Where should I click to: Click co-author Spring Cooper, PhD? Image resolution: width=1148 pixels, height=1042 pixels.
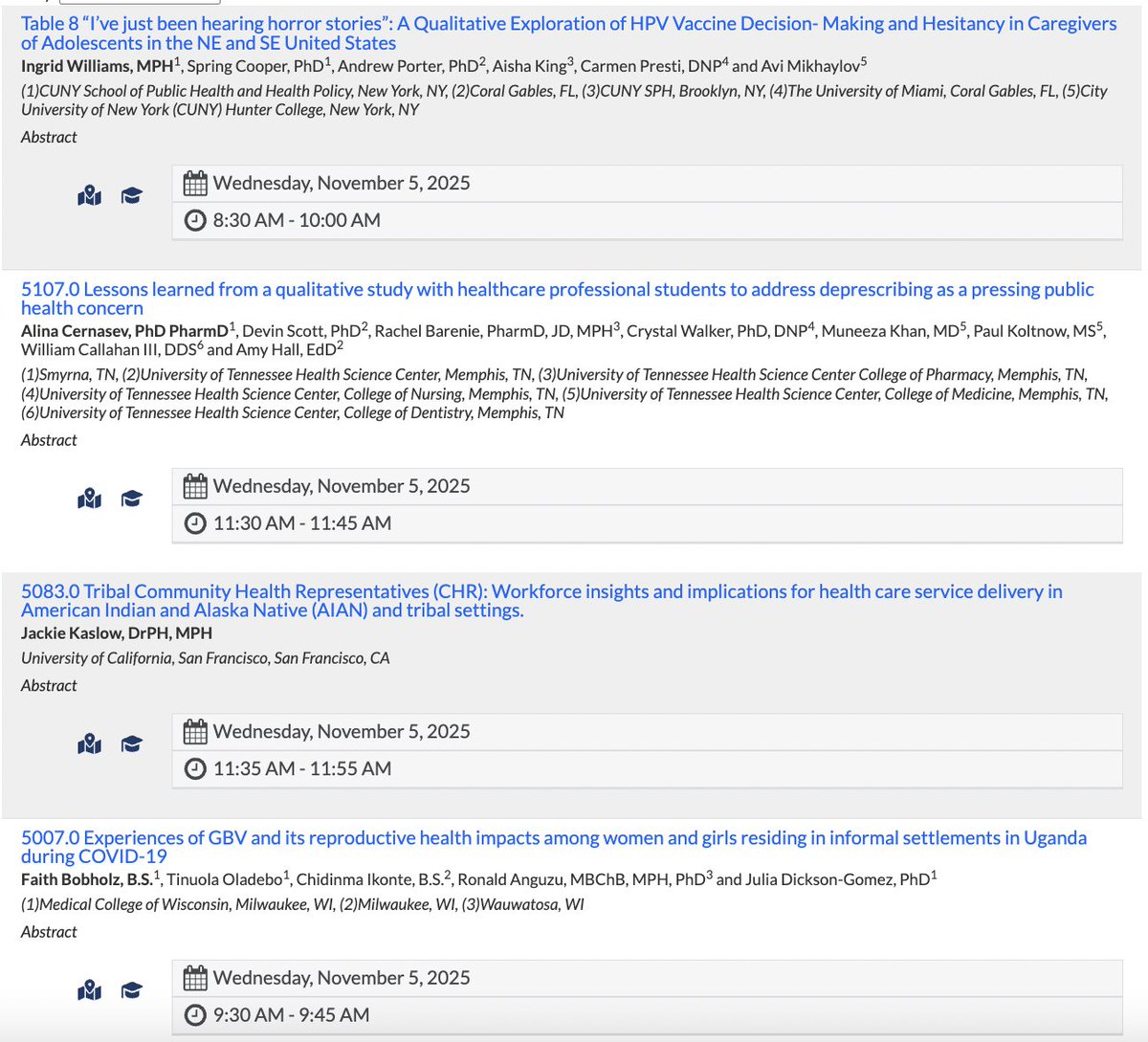[255, 66]
